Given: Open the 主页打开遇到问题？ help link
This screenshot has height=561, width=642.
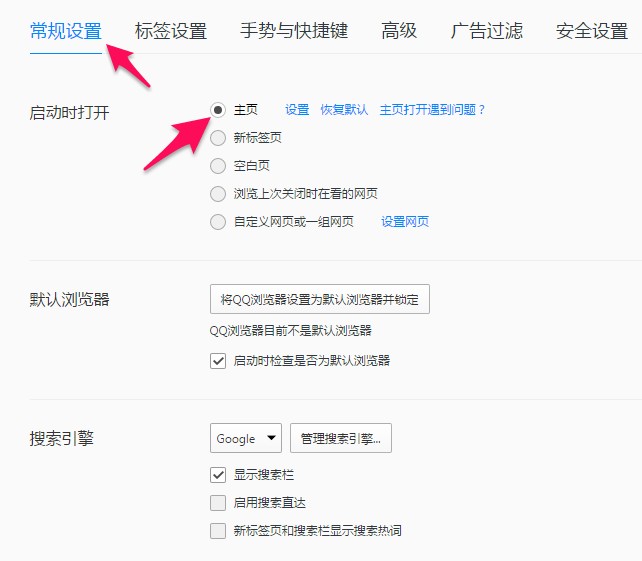Looking at the screenshot, I should coord(432,110).
